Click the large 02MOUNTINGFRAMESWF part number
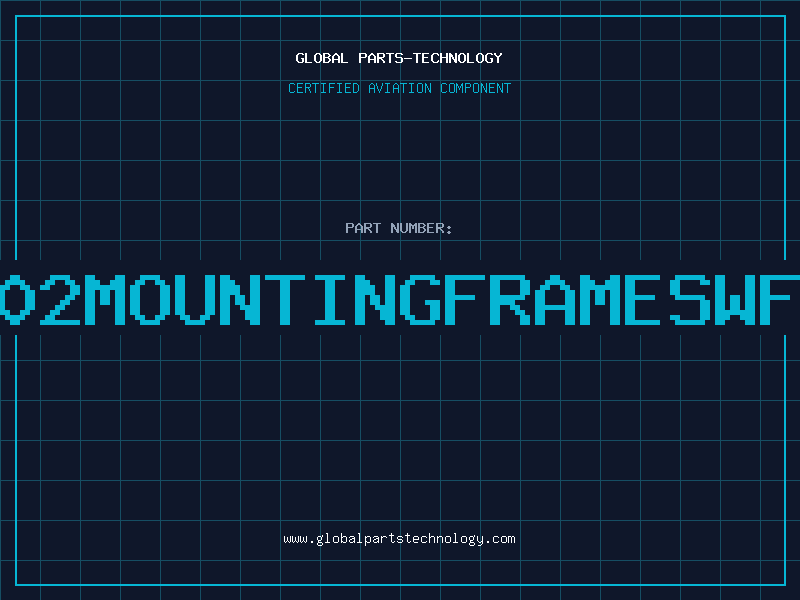800x600 pixels. pos(400,300)
